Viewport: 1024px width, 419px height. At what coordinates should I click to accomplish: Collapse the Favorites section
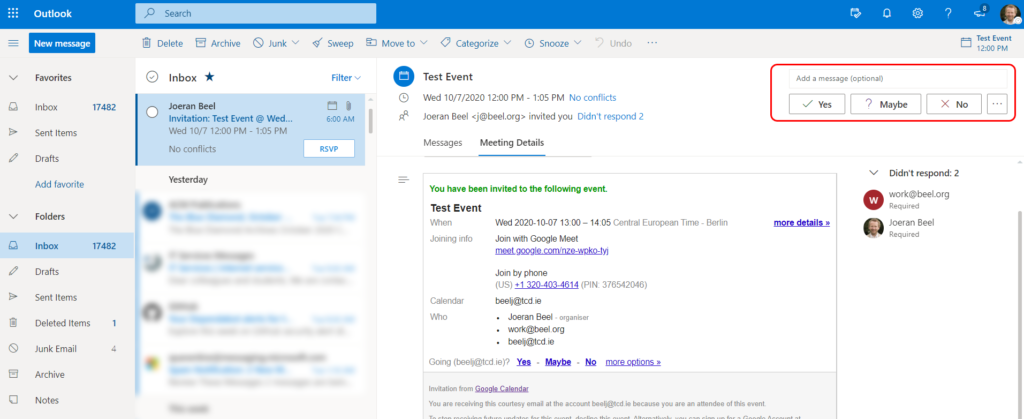(x=13, y=78)
